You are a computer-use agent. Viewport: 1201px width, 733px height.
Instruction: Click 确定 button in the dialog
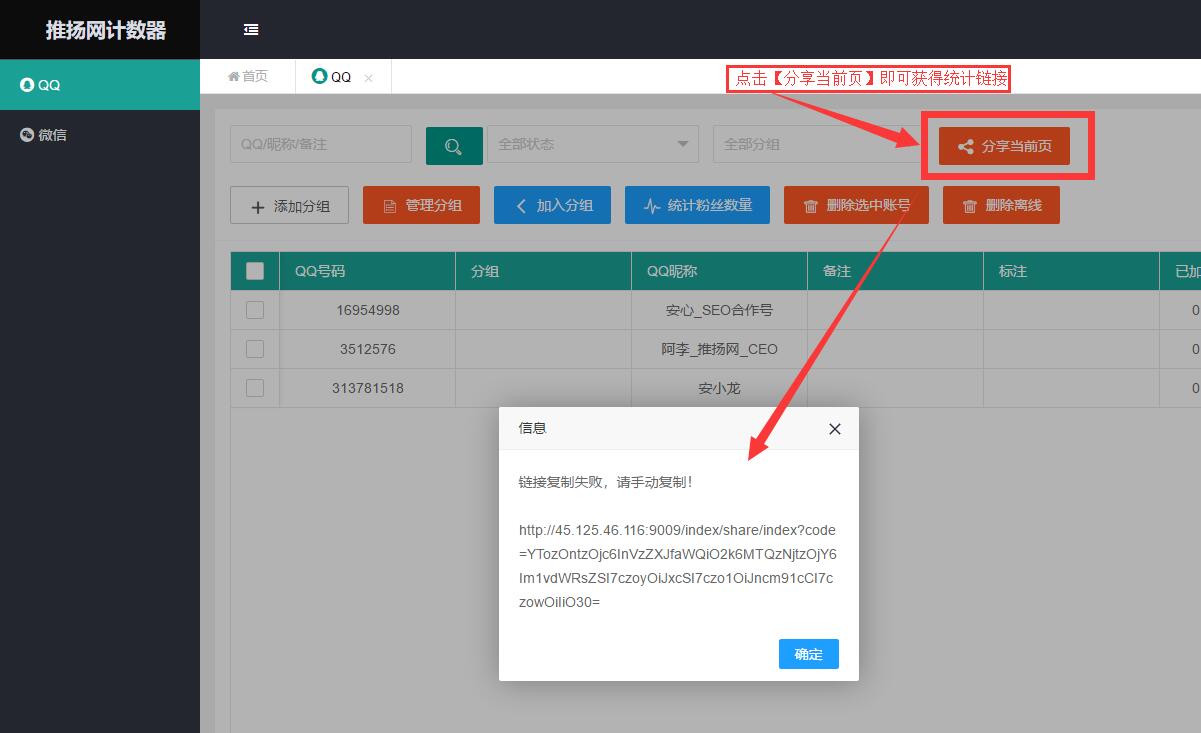pos(808,654)
